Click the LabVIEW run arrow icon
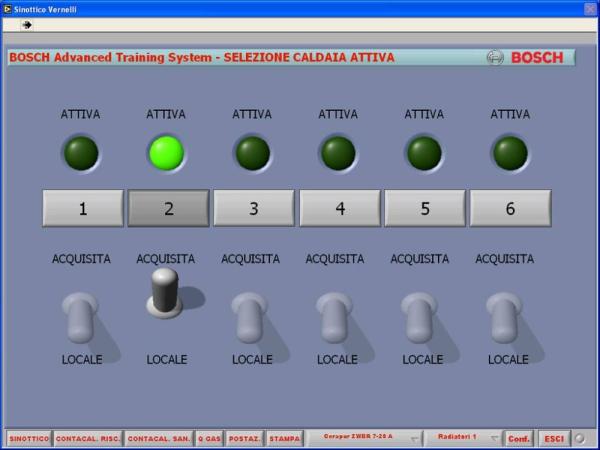The image size is (600, 450). pos(27,25)
